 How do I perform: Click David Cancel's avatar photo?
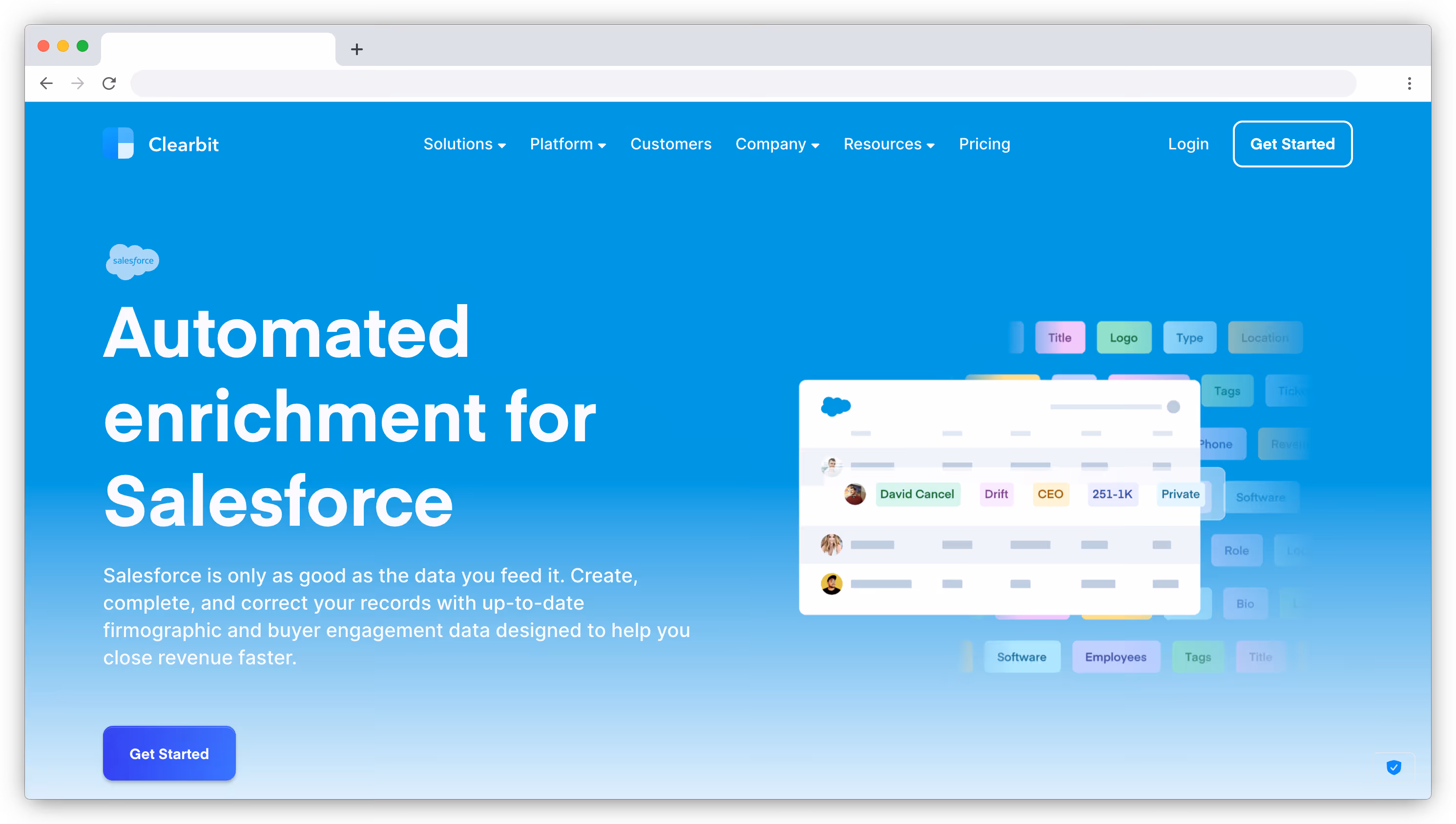(854, 494)
